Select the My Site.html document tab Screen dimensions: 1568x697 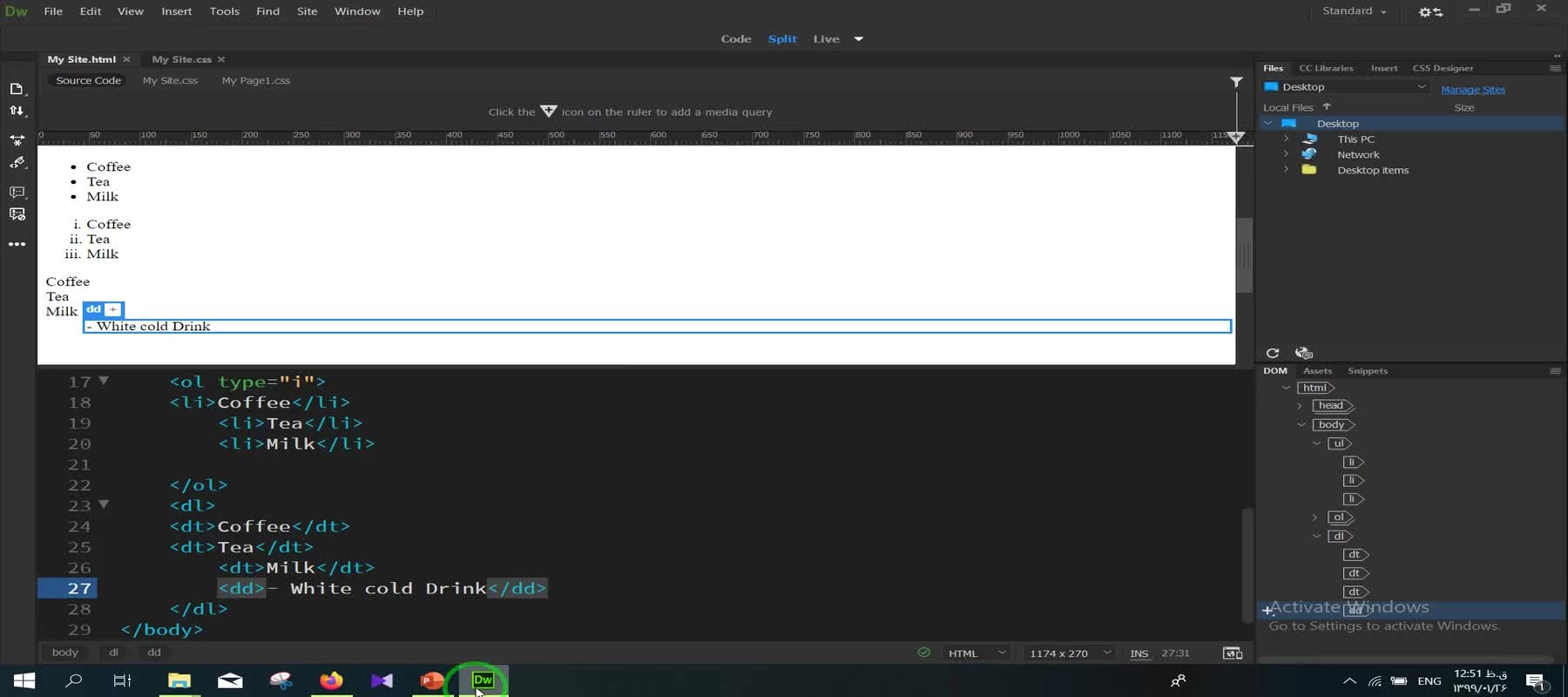point(81,59)
